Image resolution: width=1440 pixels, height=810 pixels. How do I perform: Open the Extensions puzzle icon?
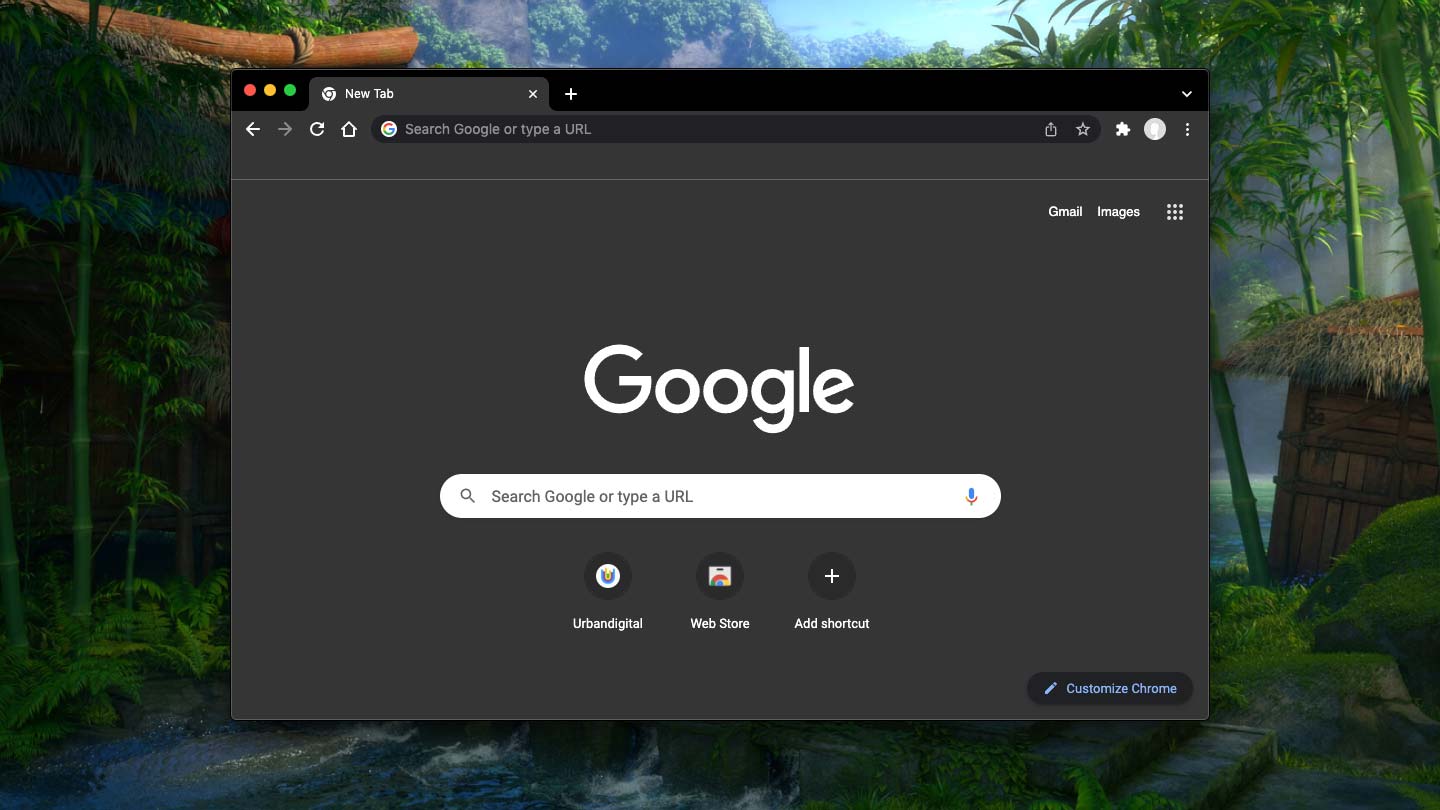coord(1123,129)
